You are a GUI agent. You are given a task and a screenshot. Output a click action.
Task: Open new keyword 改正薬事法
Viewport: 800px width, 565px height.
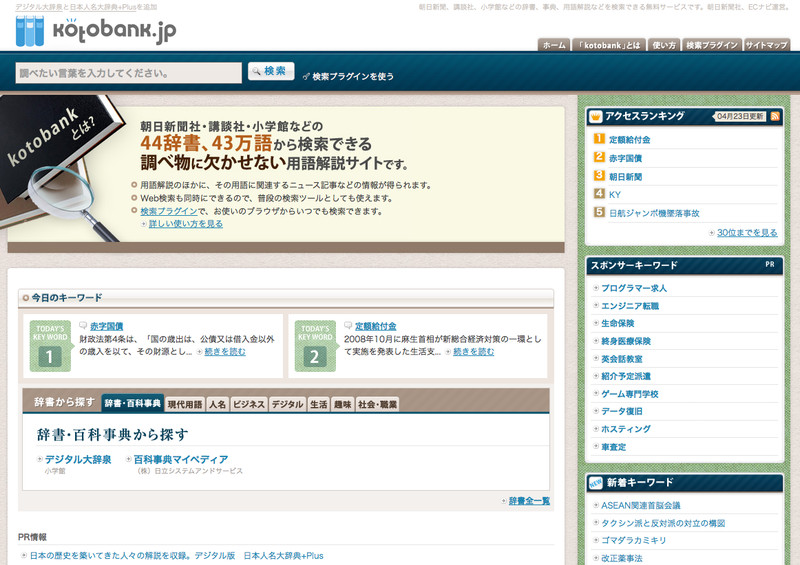click(x=622, y=558)
